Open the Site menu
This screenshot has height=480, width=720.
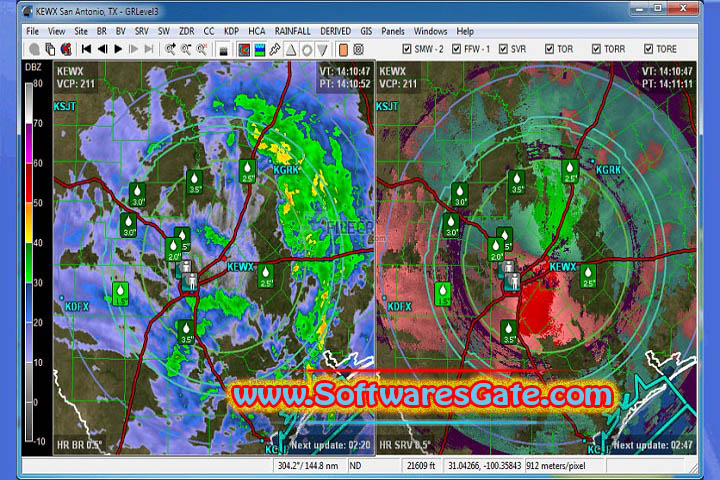click(x=81, y=31)
